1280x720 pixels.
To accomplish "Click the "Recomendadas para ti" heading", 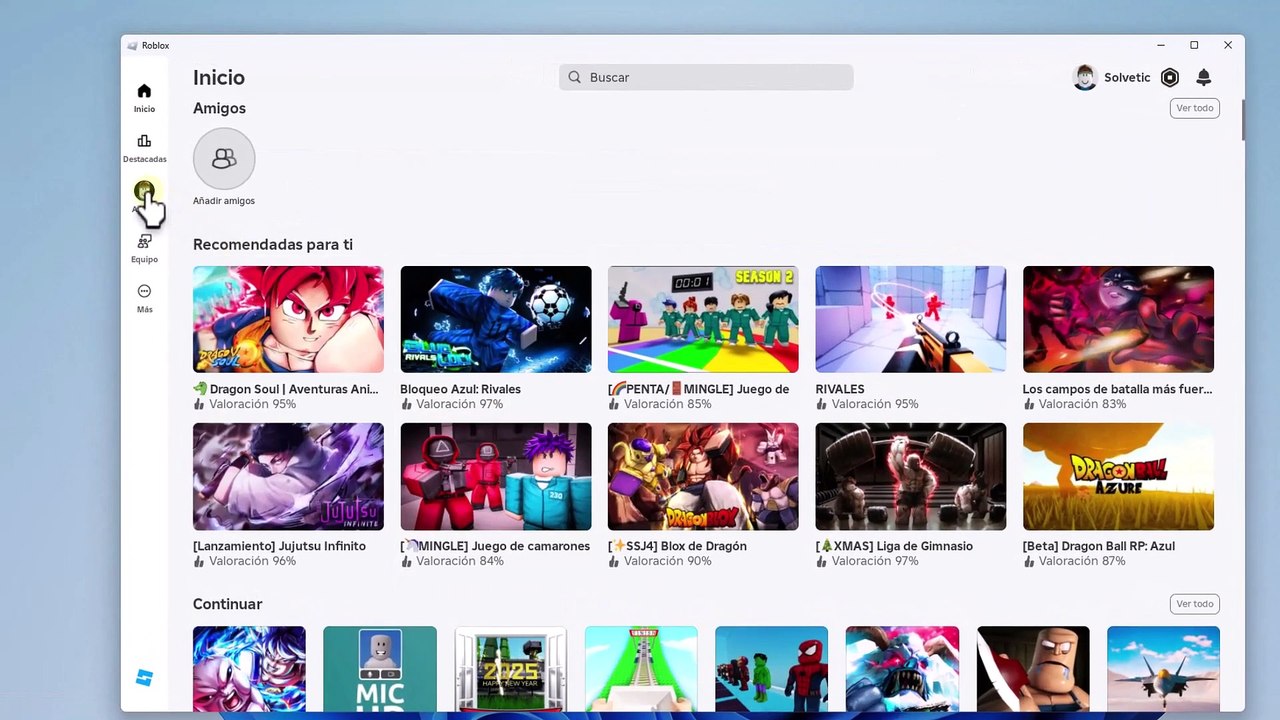I will (x=273, y=245).
